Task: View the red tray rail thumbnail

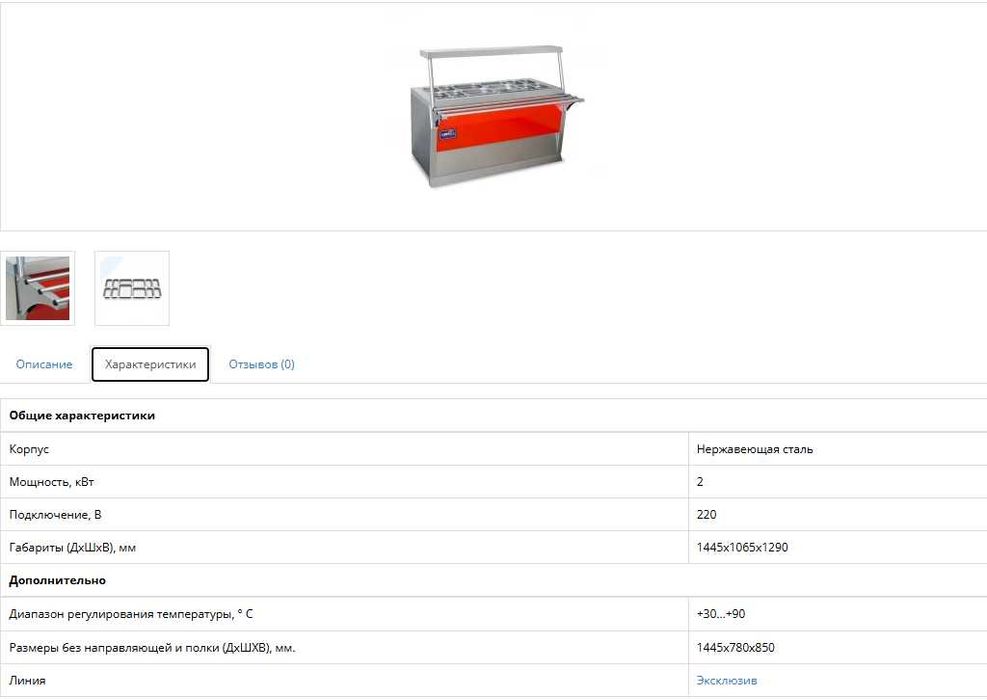Action: [x=38, y=288]
